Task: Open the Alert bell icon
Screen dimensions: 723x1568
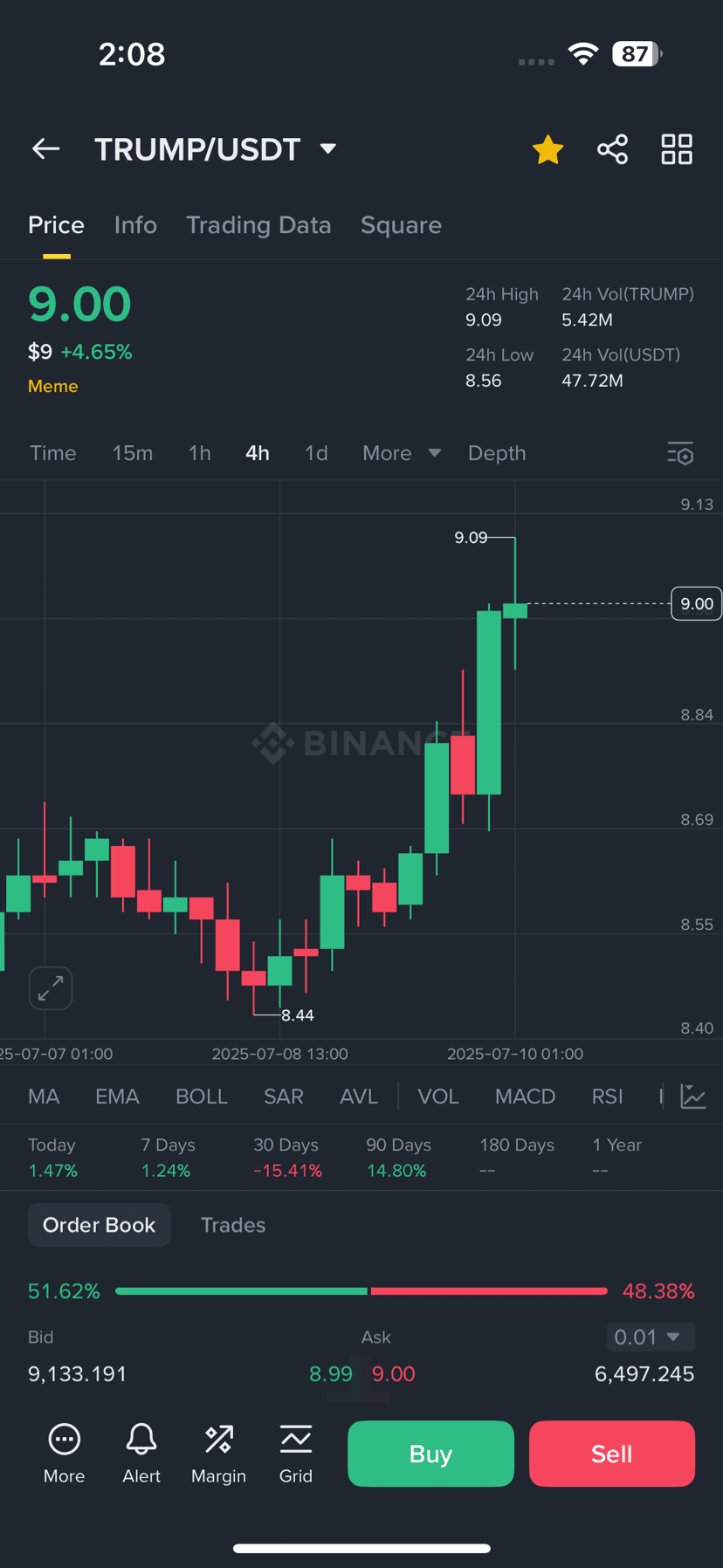Action: coord(141,1453)
